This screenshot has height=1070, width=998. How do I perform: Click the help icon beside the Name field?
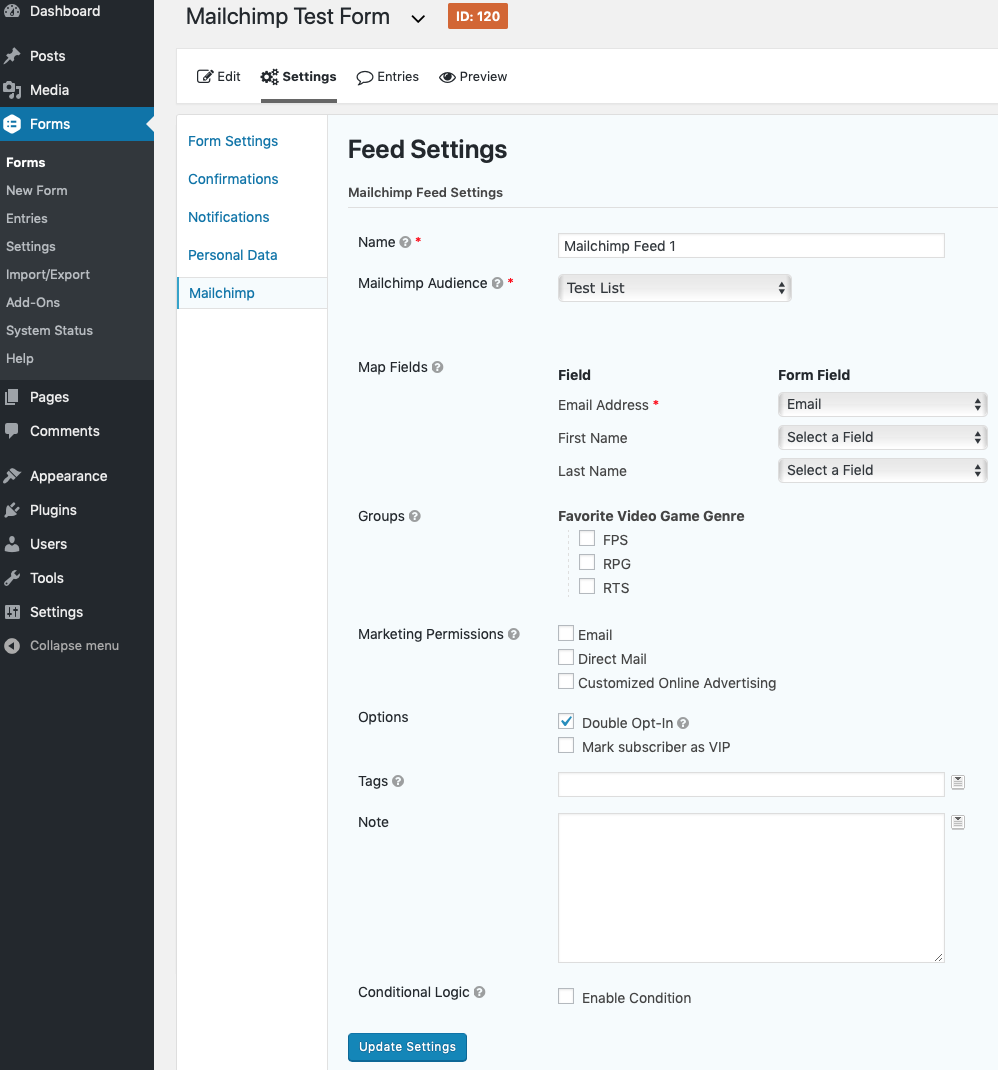tap(404, 241)
